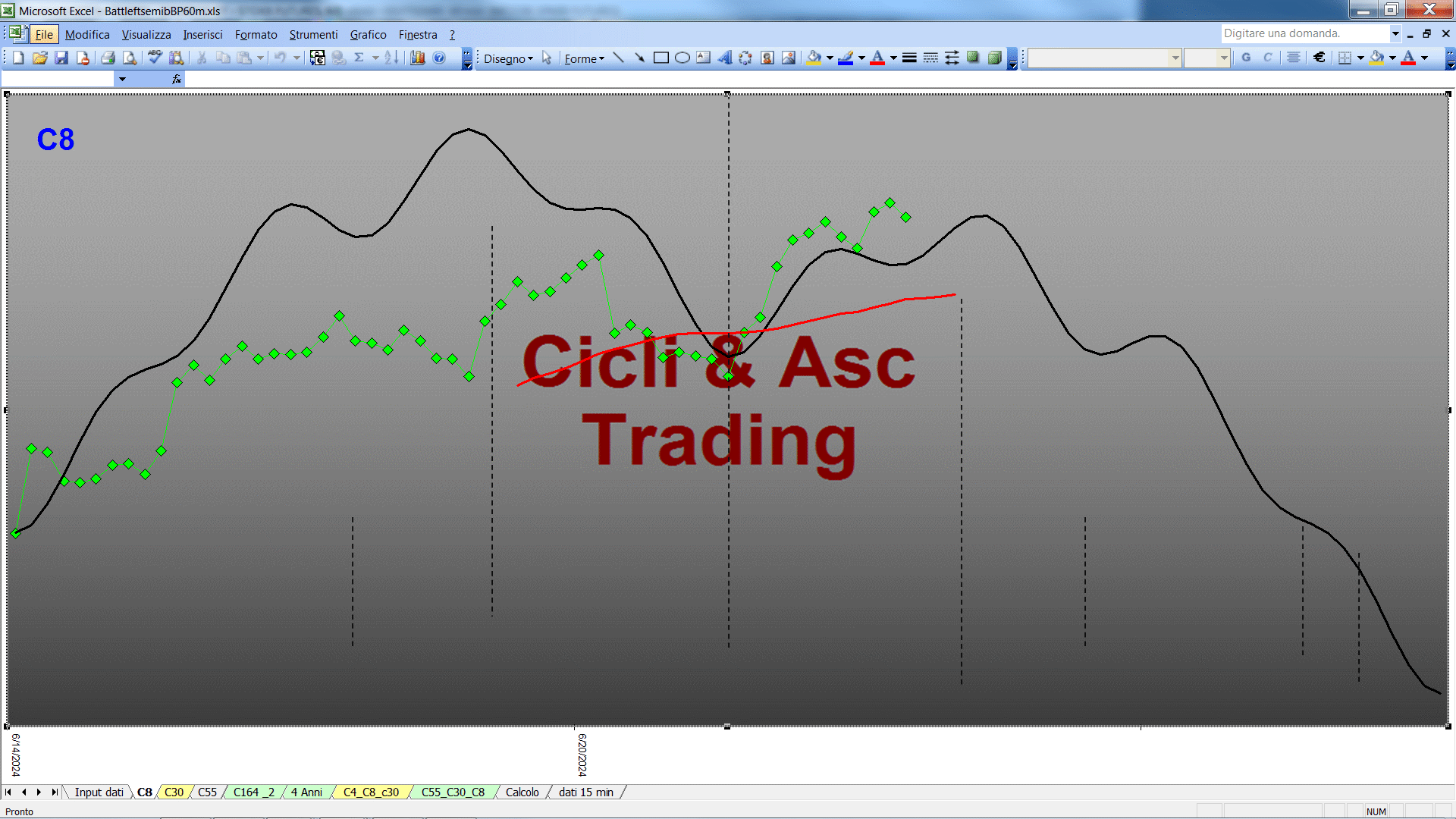This screenshot has height=819, width=1456.
Task: Toggle Bold (G) formatting
Action: coord(1246,58)
